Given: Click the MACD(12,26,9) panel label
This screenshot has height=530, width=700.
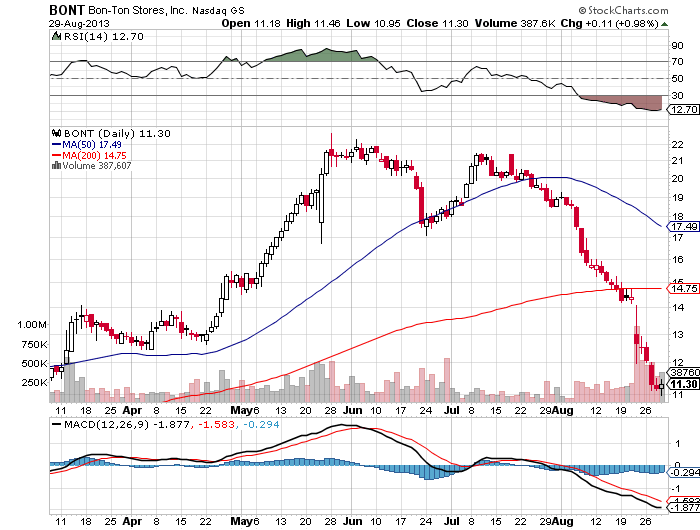Looking at the screenshot, I should pyautogui.click(x=107, y=425).
